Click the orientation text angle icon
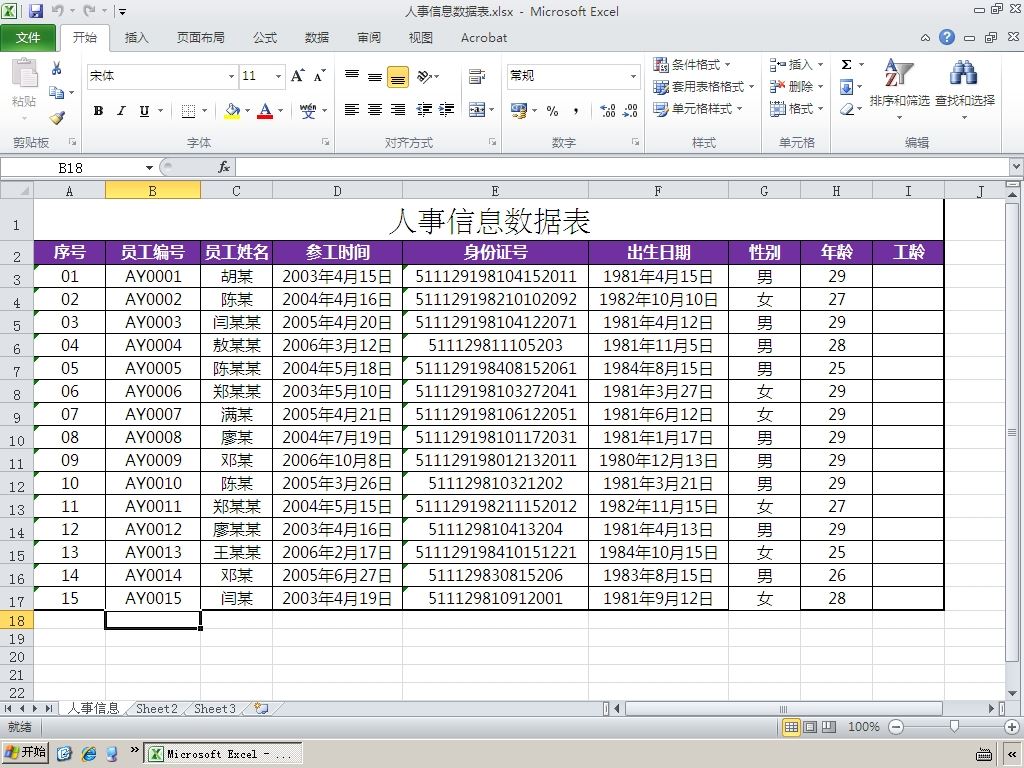 pos(424,76)
